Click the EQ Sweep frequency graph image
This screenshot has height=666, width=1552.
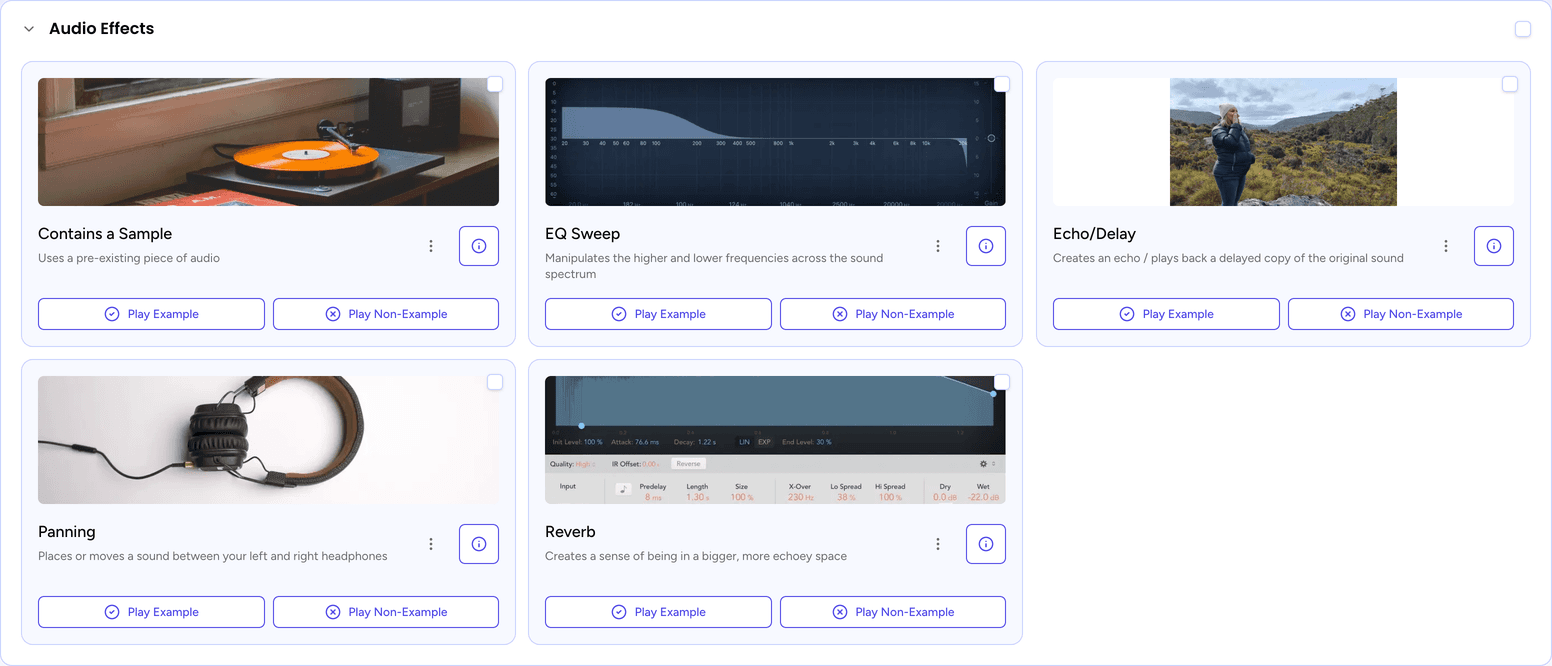pos(775,142)
